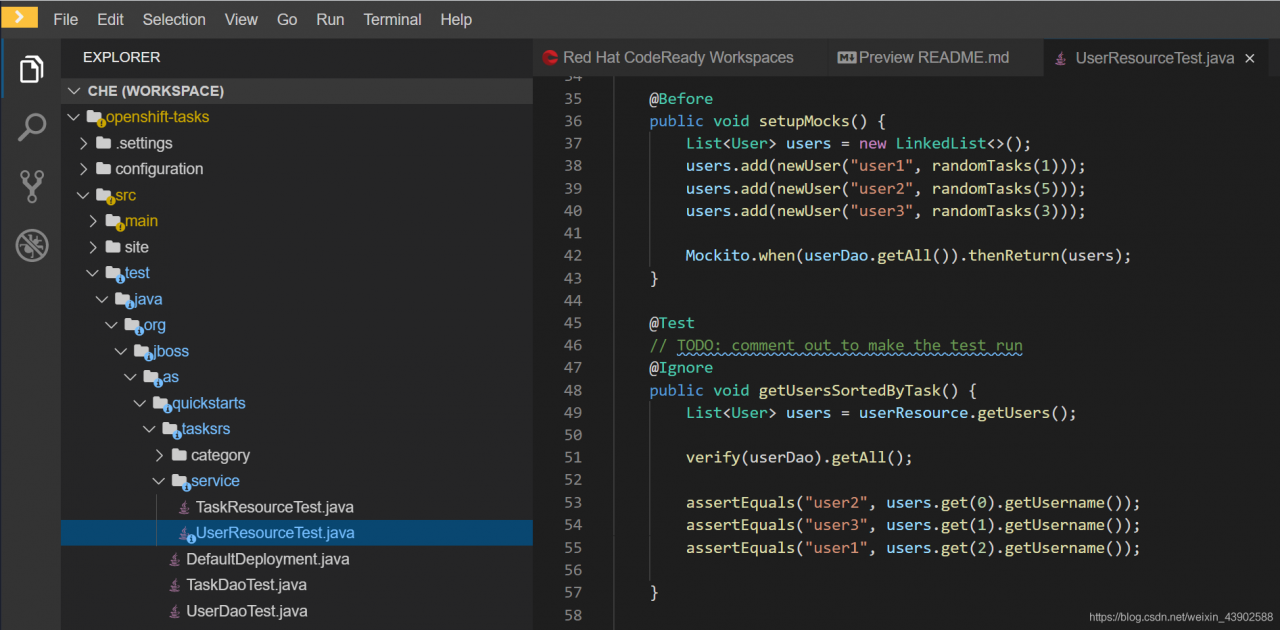Click the yellow arrow logo button
This screenshot has height=630, width=1280.
19,17
